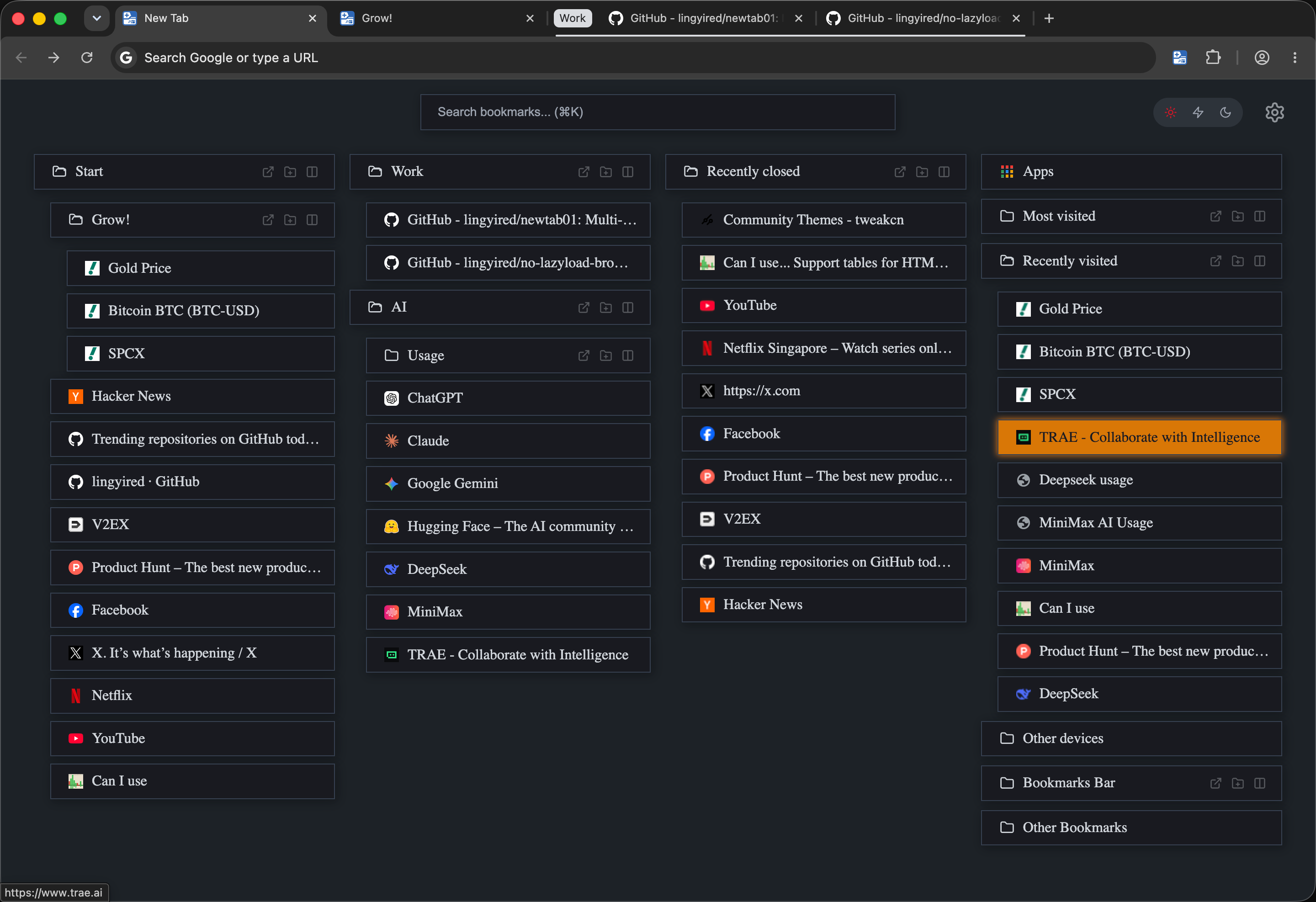Screen dimensions: 1316x902
Task: Open the https://x.com recently closed link
Action: pos(824,391)
